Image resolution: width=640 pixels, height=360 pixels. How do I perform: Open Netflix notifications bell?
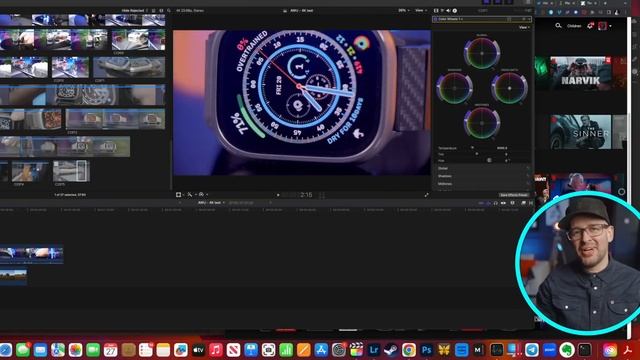[x=590, y=26]
